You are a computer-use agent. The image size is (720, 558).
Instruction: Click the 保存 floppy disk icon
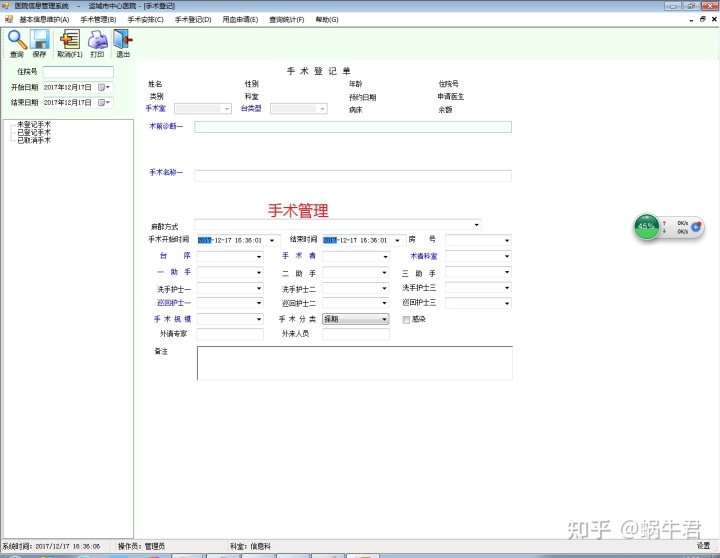[x=39, y=39]
